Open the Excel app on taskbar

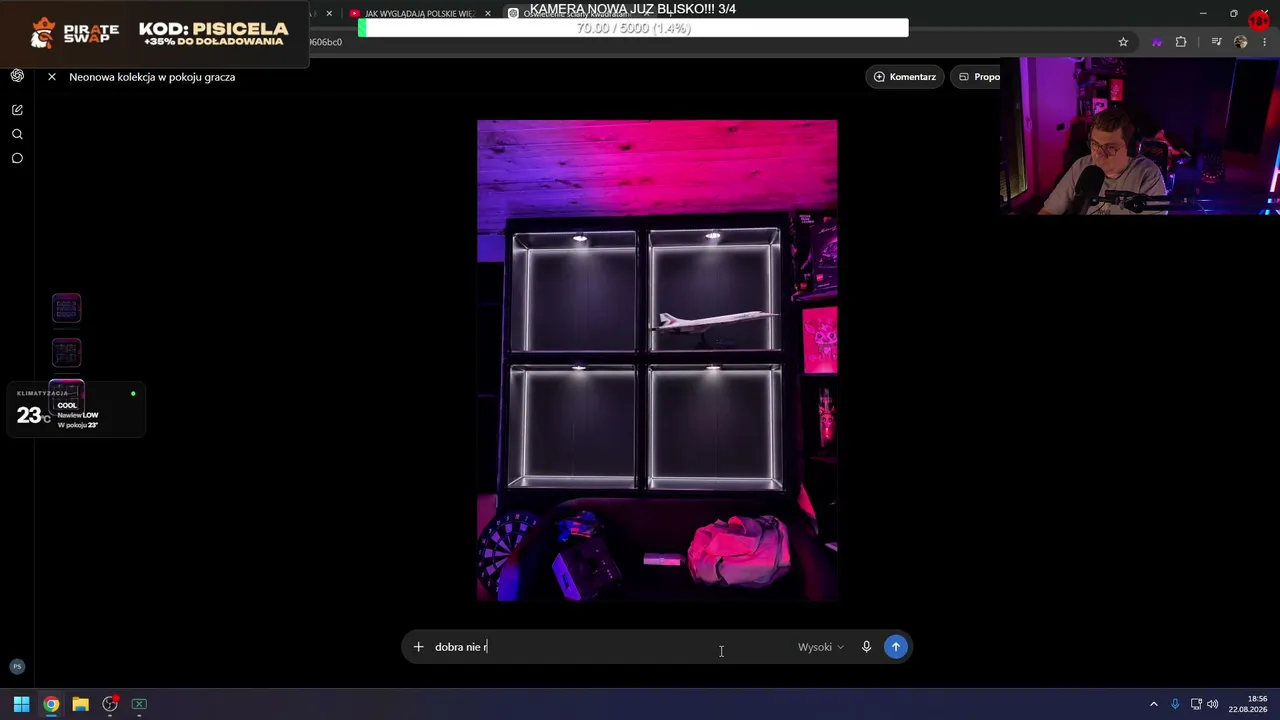(x=139, y=704)
